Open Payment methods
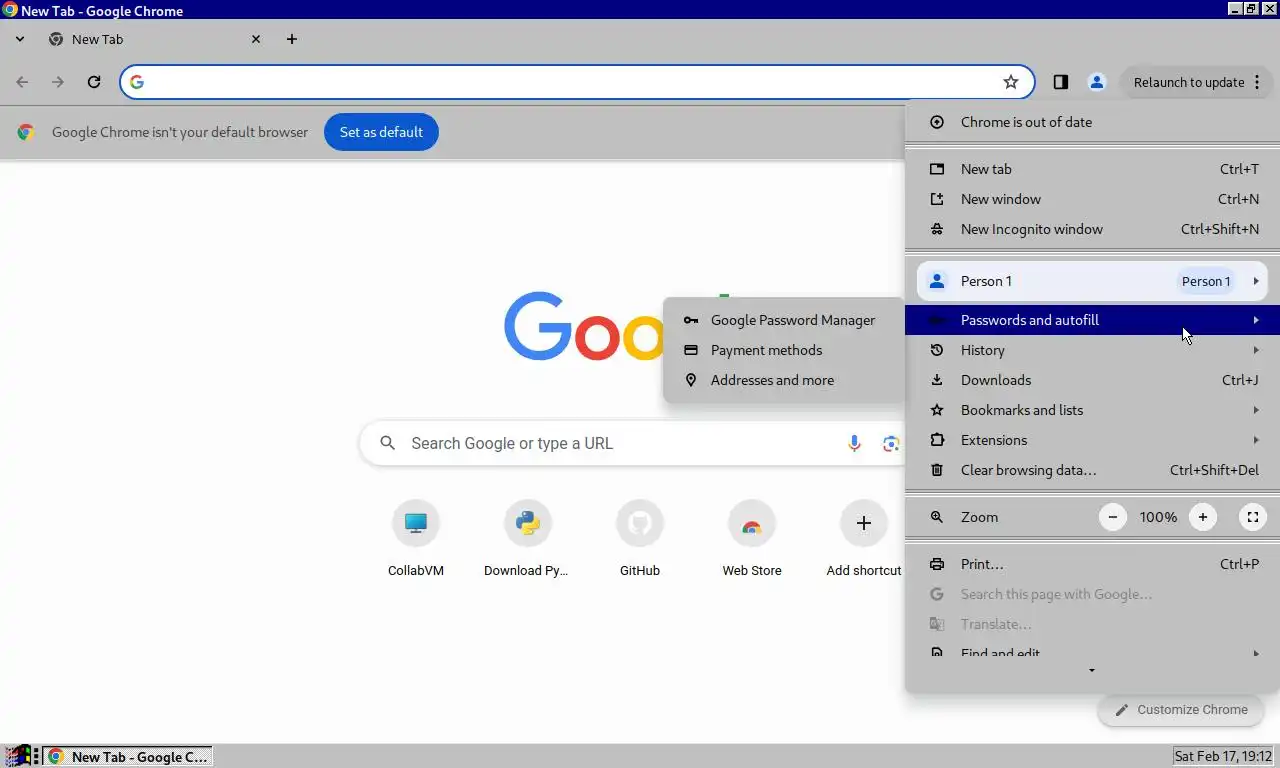 (784, 350)
